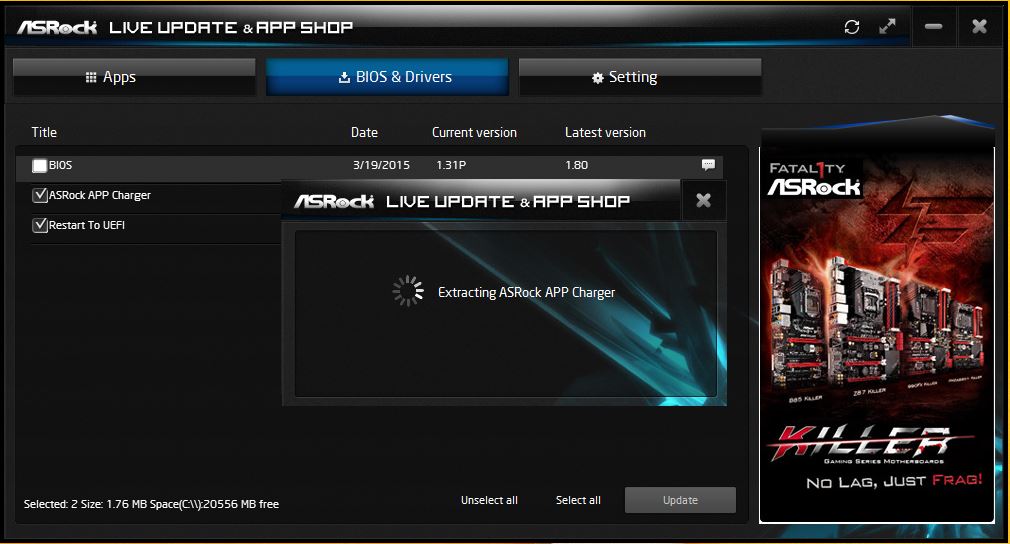Click the Date column header
The width and height of the screenshot is (1010, 544).
coord(364,132)
